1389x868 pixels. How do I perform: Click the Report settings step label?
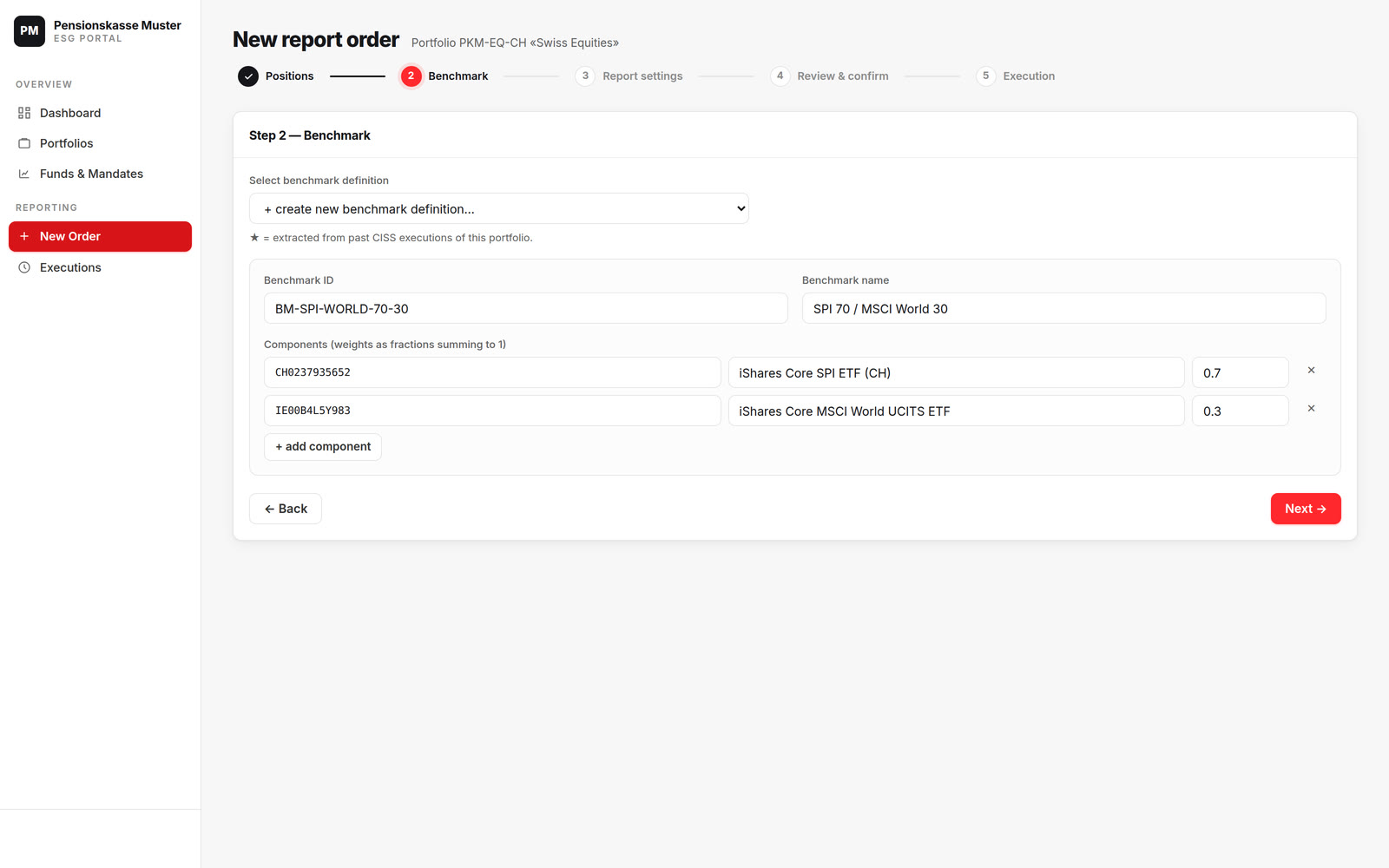click(642, 76)
